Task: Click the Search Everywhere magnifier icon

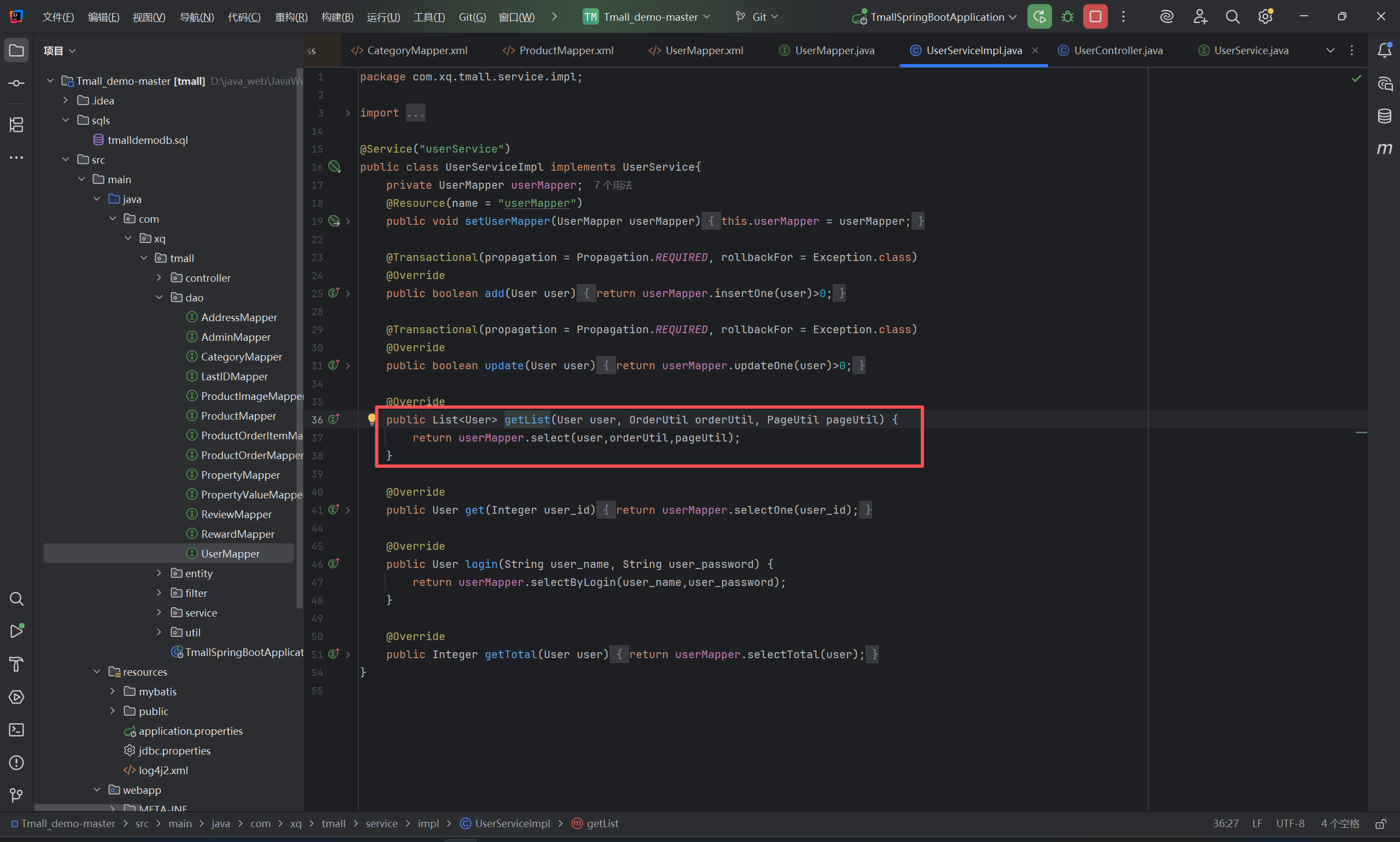Action: [1232, 16]
